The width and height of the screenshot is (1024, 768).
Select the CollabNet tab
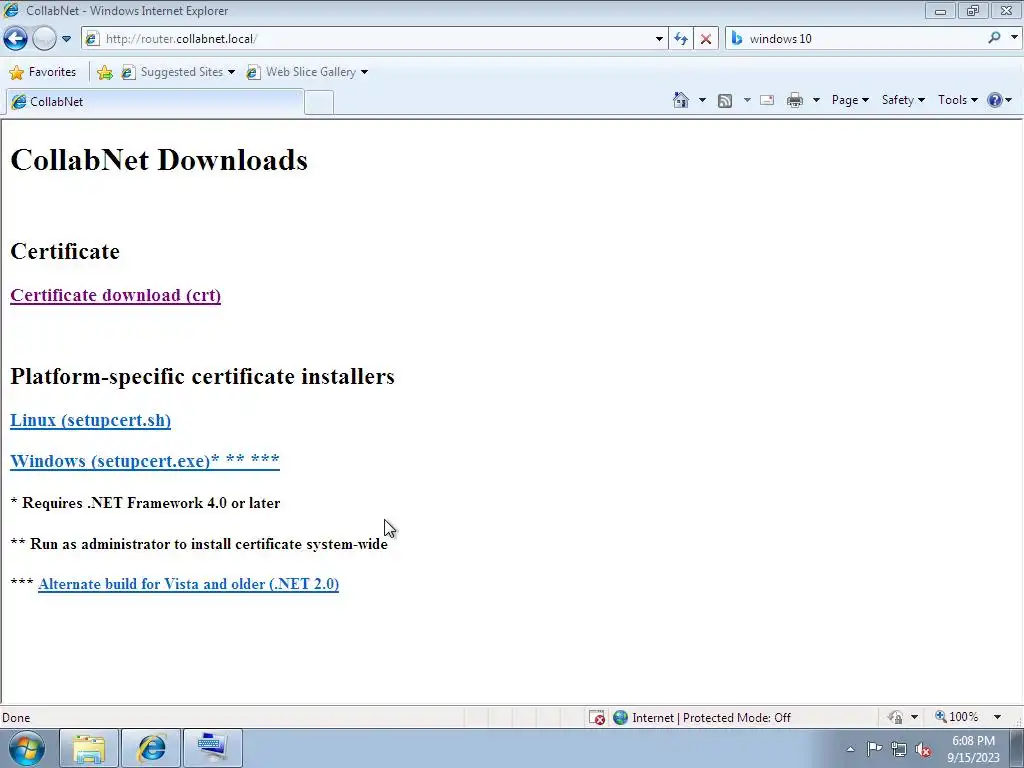(155, 102)
